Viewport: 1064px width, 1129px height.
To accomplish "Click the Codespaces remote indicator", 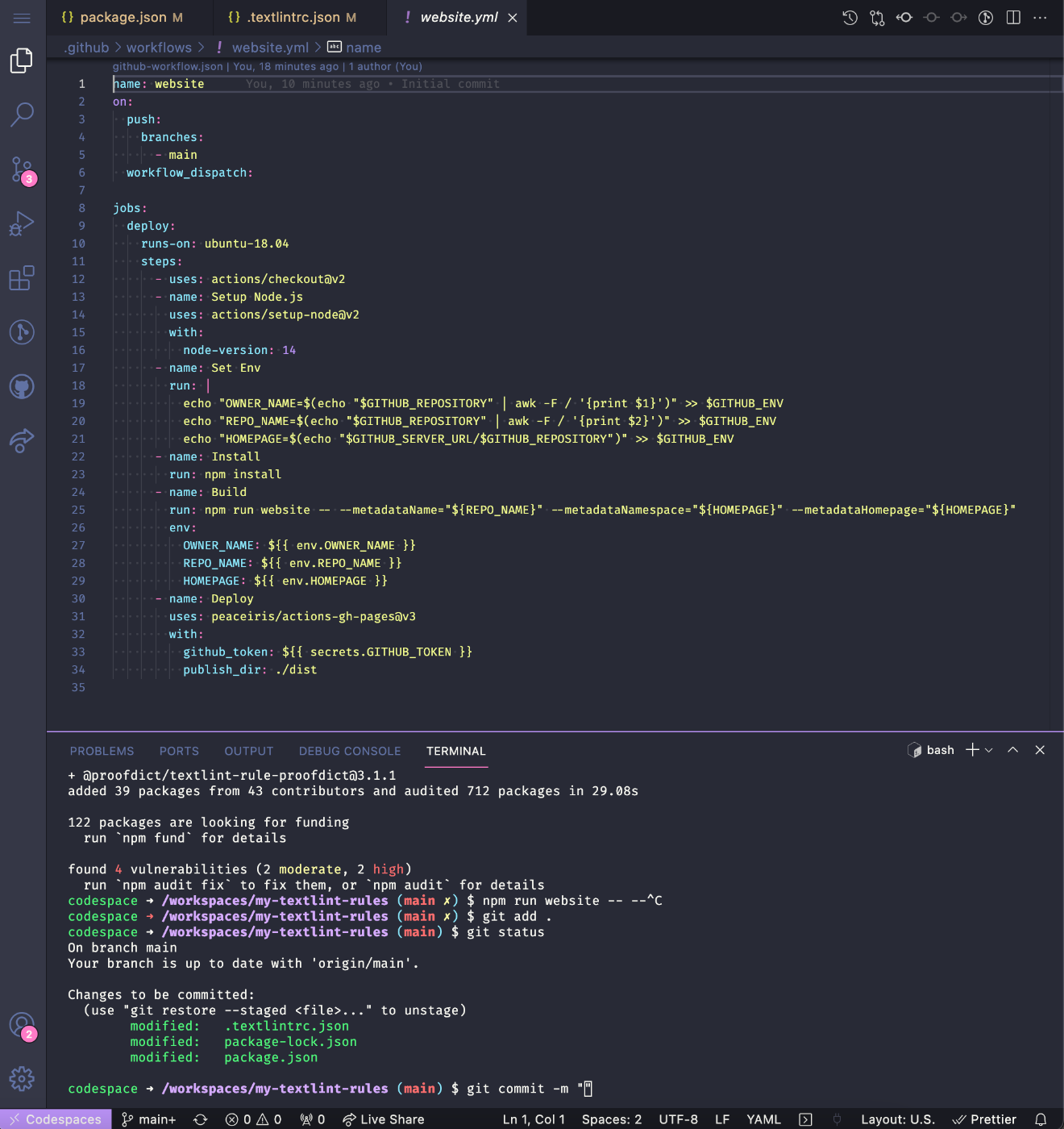I will [55, 1119].
